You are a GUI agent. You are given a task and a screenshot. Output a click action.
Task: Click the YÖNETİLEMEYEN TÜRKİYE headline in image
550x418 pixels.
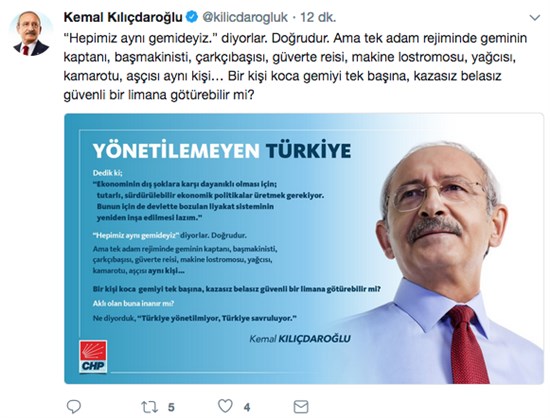222,150
